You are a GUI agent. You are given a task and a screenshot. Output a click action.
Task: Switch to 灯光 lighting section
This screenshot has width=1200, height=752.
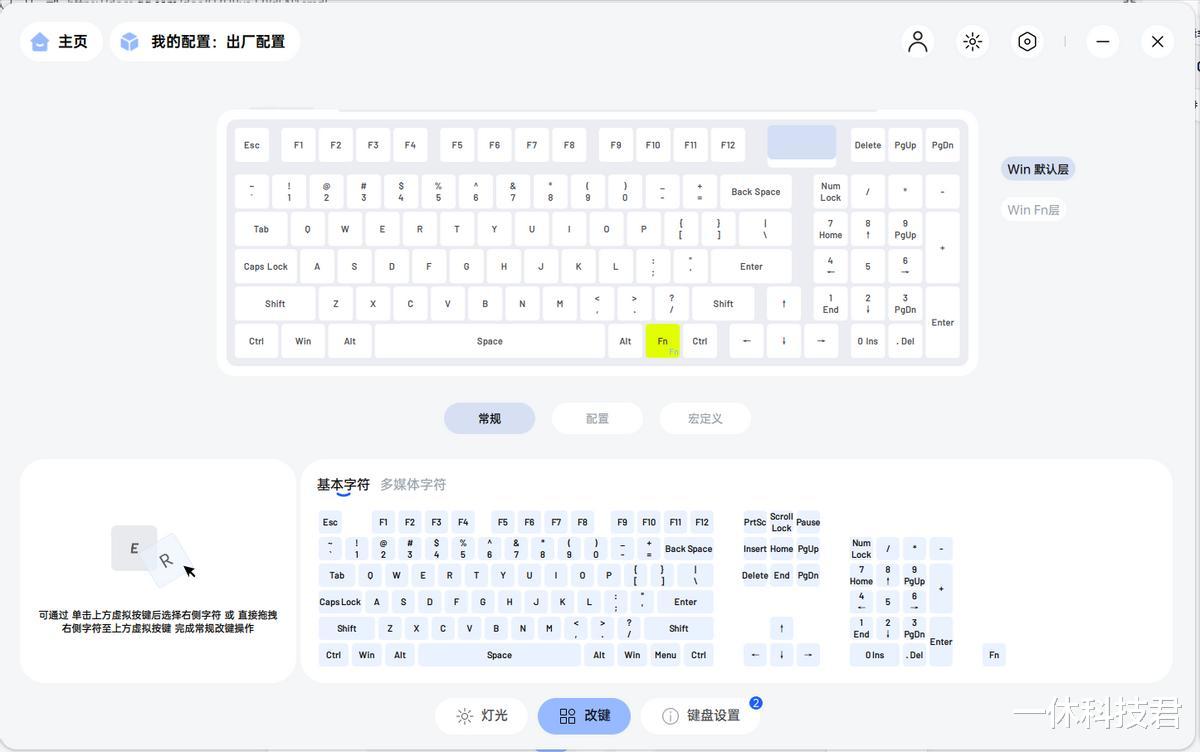[x=481, y=716]
